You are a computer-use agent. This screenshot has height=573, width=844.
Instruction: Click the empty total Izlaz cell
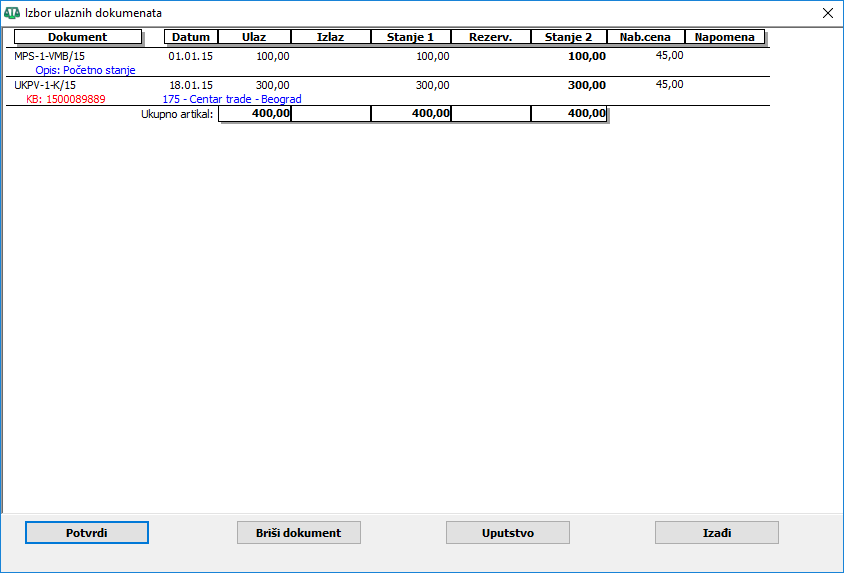click(x=331, y=114)
